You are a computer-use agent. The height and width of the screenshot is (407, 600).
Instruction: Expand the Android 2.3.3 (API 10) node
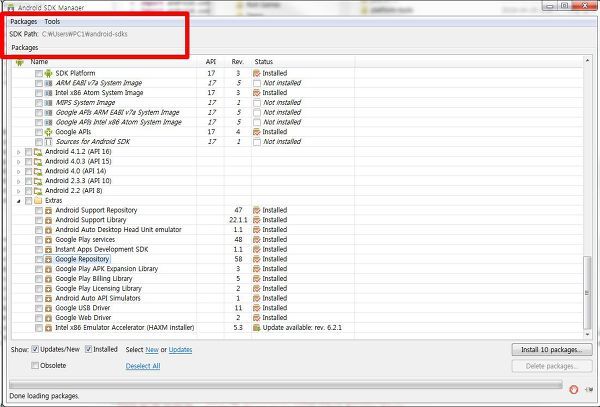pyautogui.click(x=18, y=181)
